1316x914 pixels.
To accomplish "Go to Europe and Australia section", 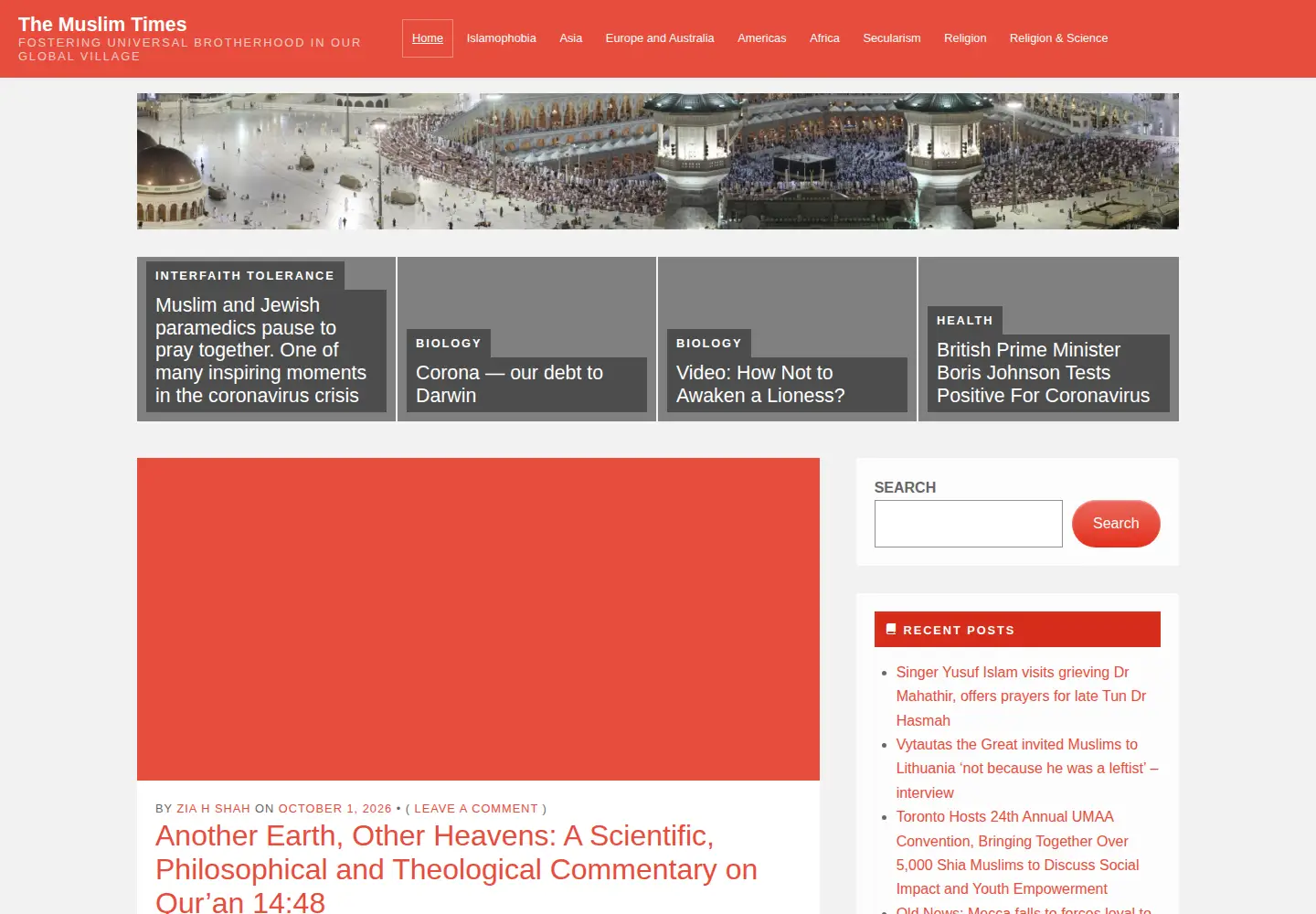I will 660,38.
